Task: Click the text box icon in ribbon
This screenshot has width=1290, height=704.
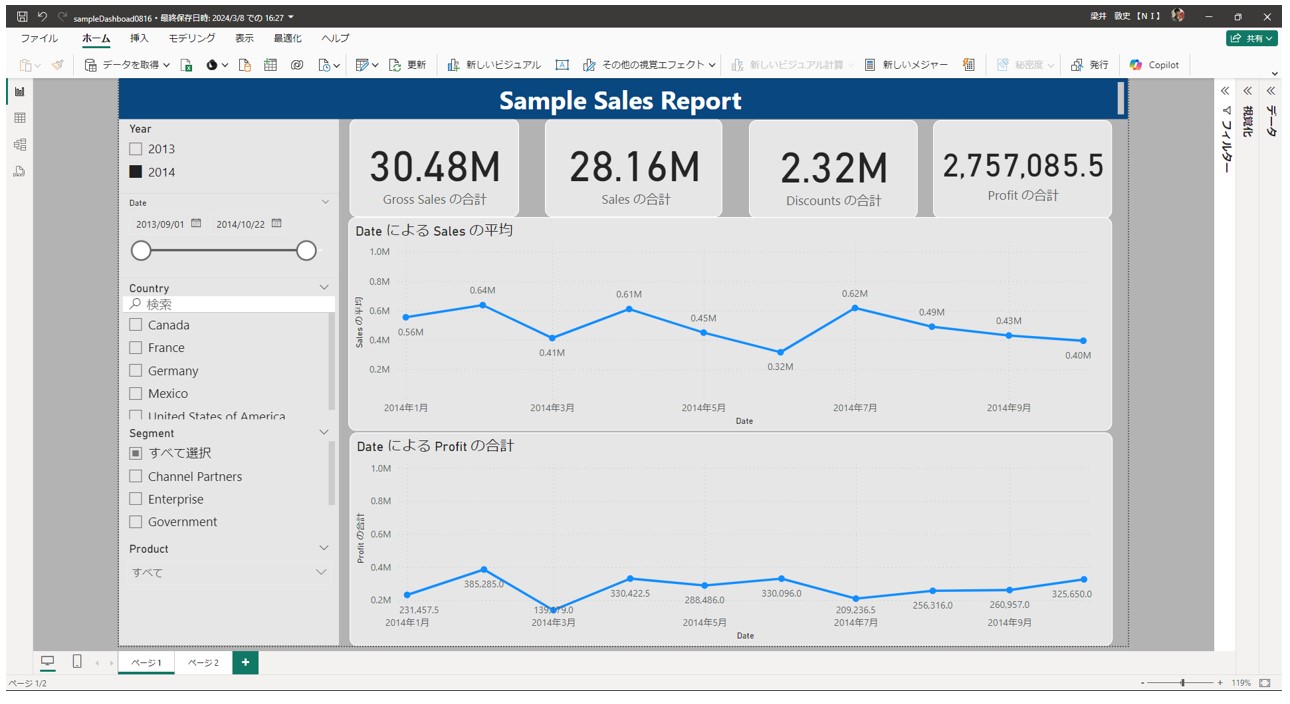Action: point(562,65)
